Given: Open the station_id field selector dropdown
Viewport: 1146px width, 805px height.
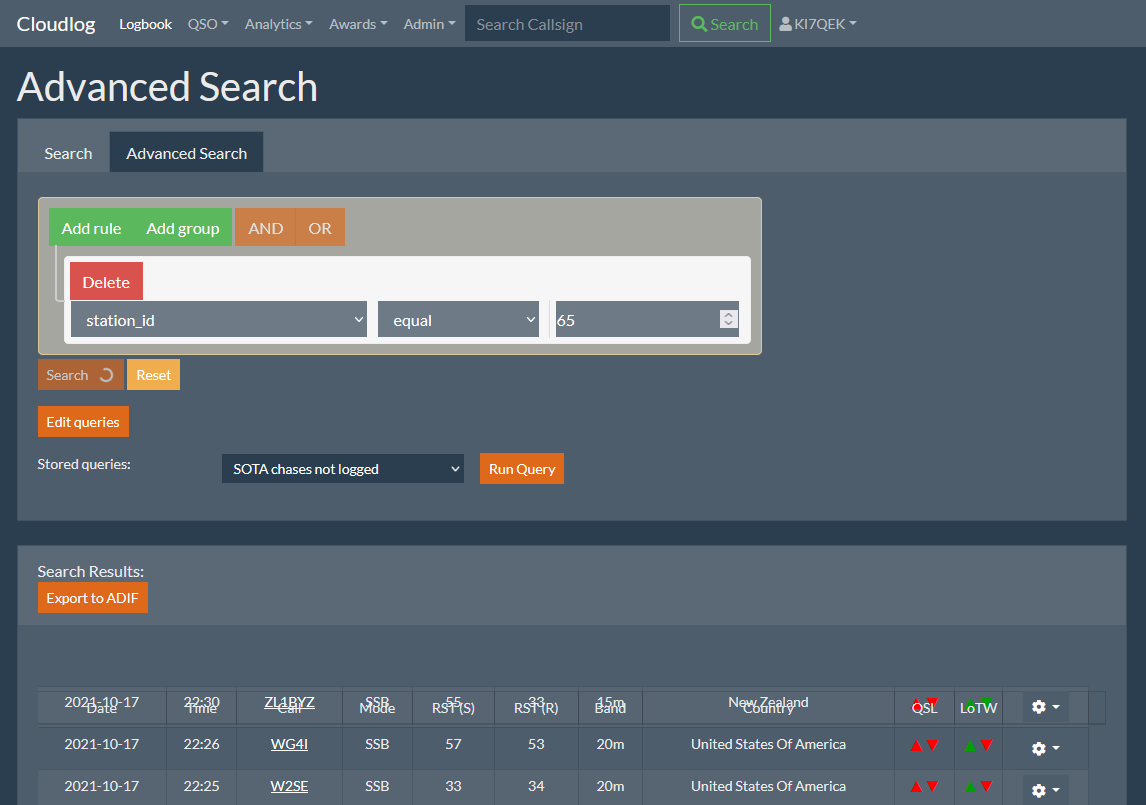Looking at the screenshot, I should click(x=219, y=319).
